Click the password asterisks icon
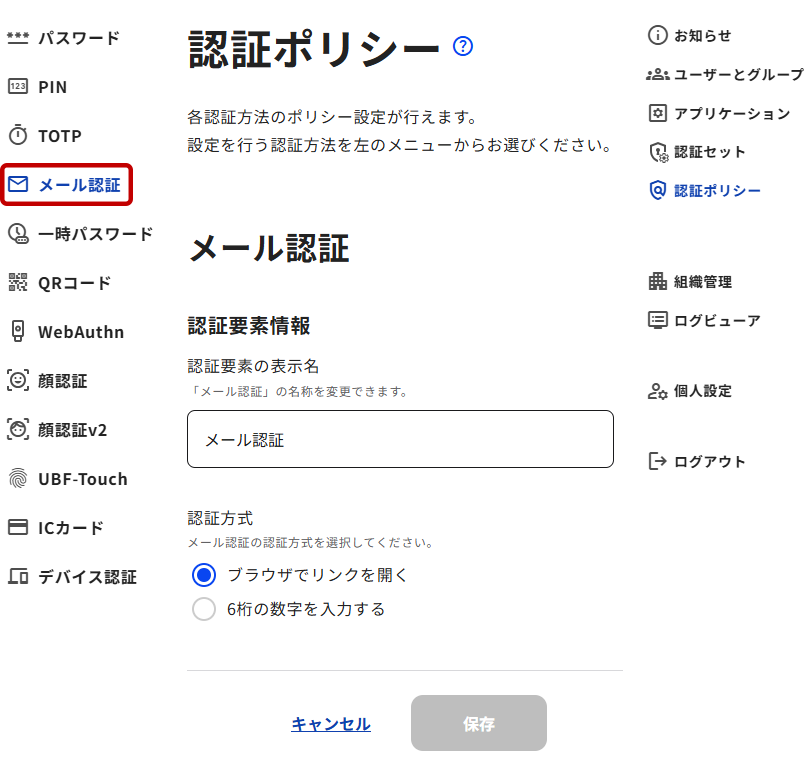805x757 pixels. (18, 38)
